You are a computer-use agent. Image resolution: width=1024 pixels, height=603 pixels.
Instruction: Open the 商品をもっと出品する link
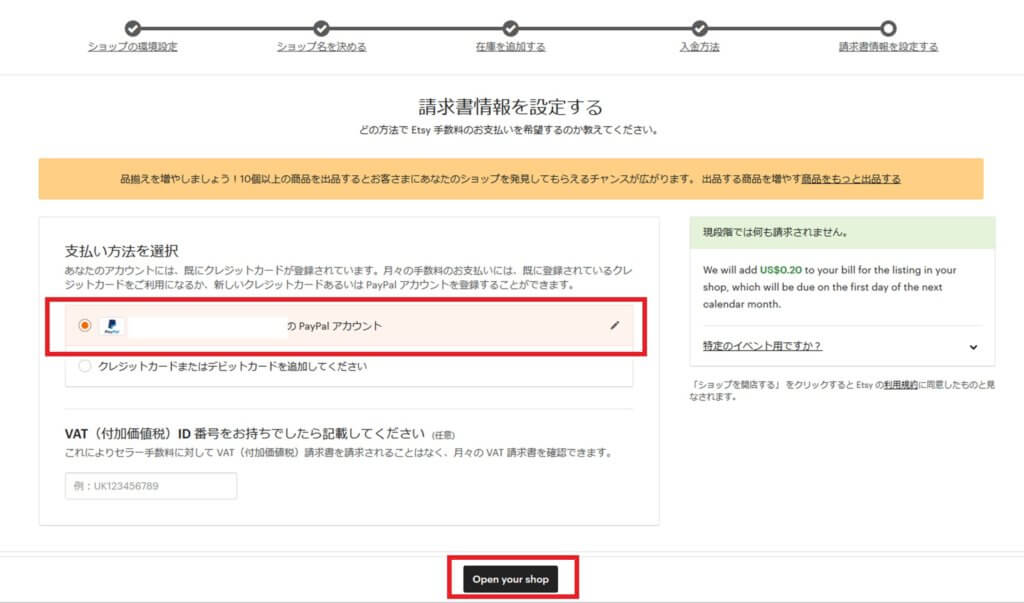851,178
